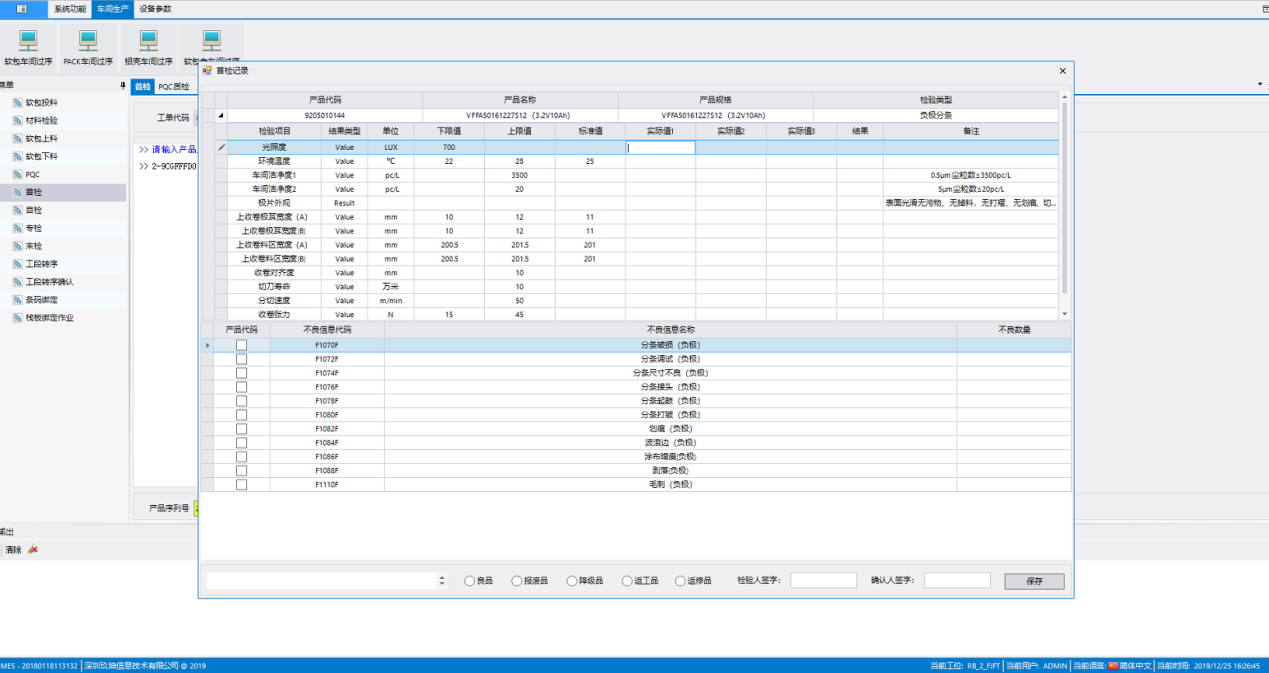This screenshot has height=673, width=1269.
Task: Click icon beside 条码绑定 in sidebar
Action: 17,300
